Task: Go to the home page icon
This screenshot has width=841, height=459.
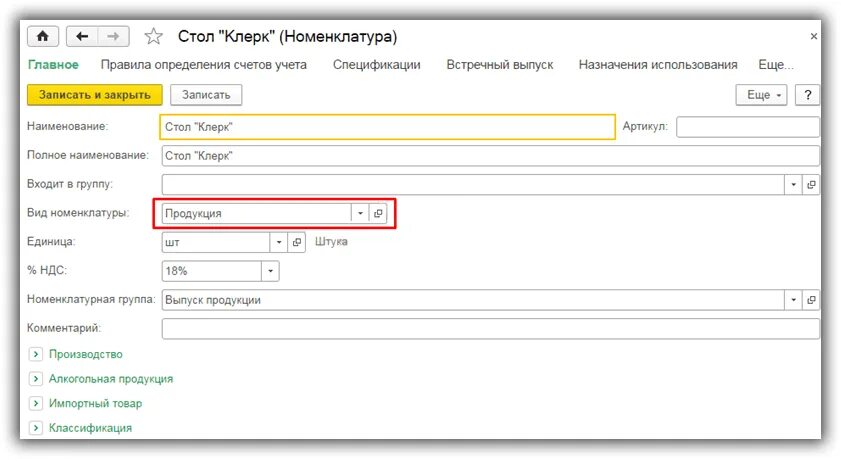Action: tap(43, 36)
